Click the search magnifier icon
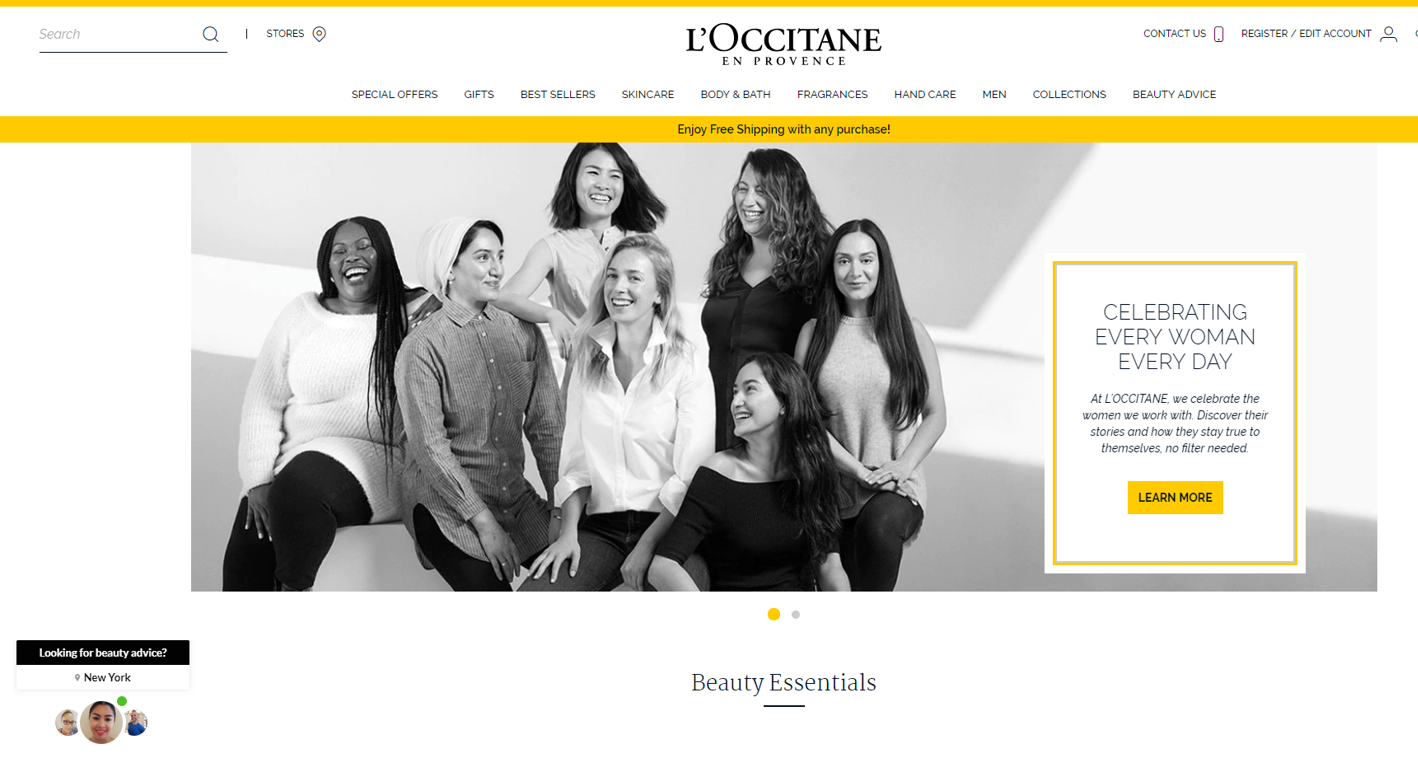 (x=210, y=34)
